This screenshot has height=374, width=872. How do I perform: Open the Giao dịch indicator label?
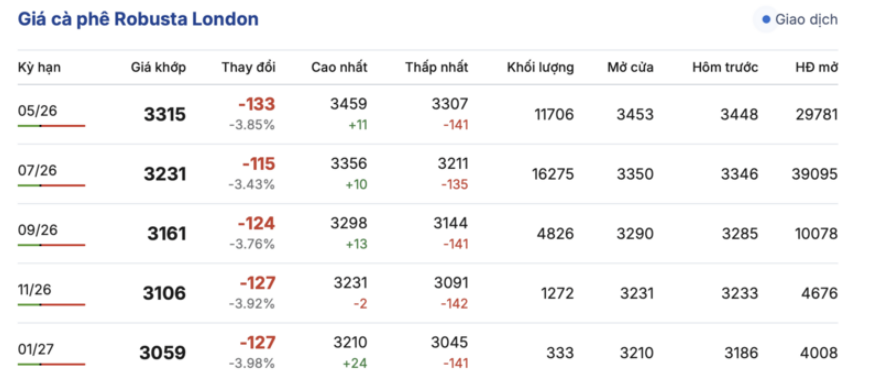tap(806, 20)
